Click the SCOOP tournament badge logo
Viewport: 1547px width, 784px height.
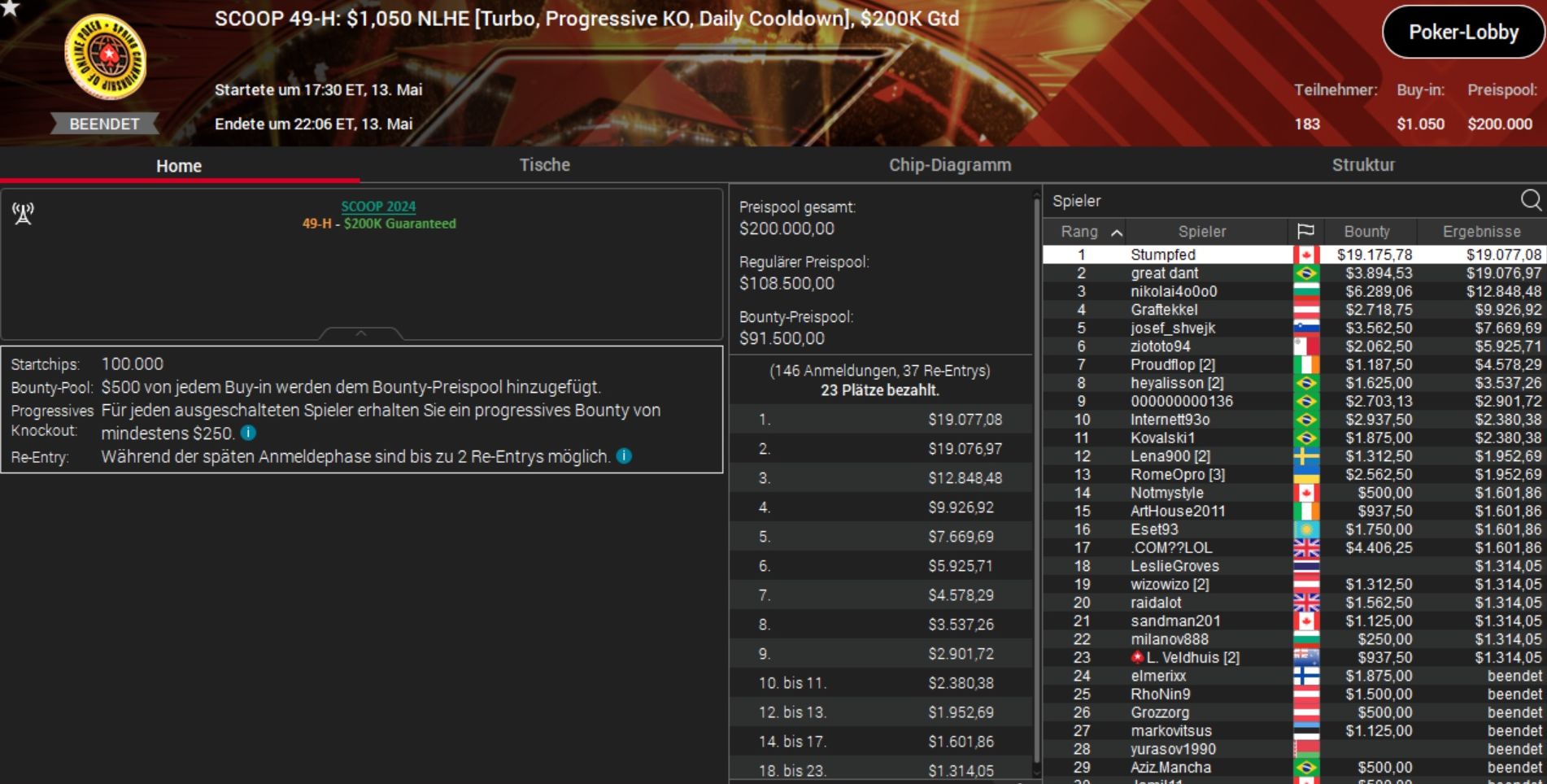(106, 56)
